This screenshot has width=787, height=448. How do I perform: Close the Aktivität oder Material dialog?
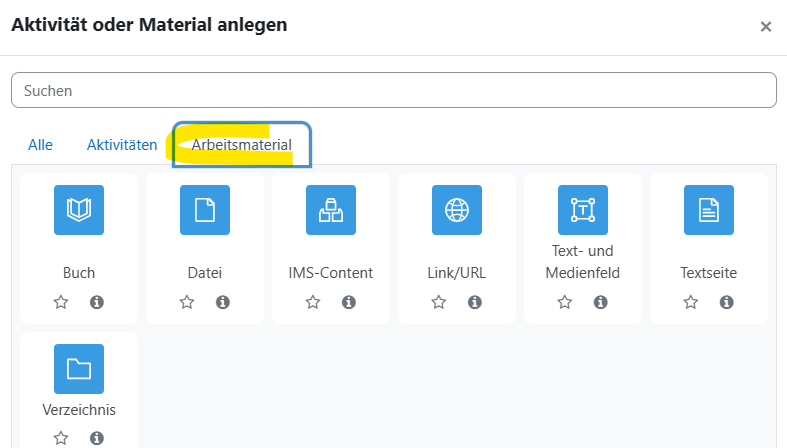pyautogui.click(x=765, y=26)
